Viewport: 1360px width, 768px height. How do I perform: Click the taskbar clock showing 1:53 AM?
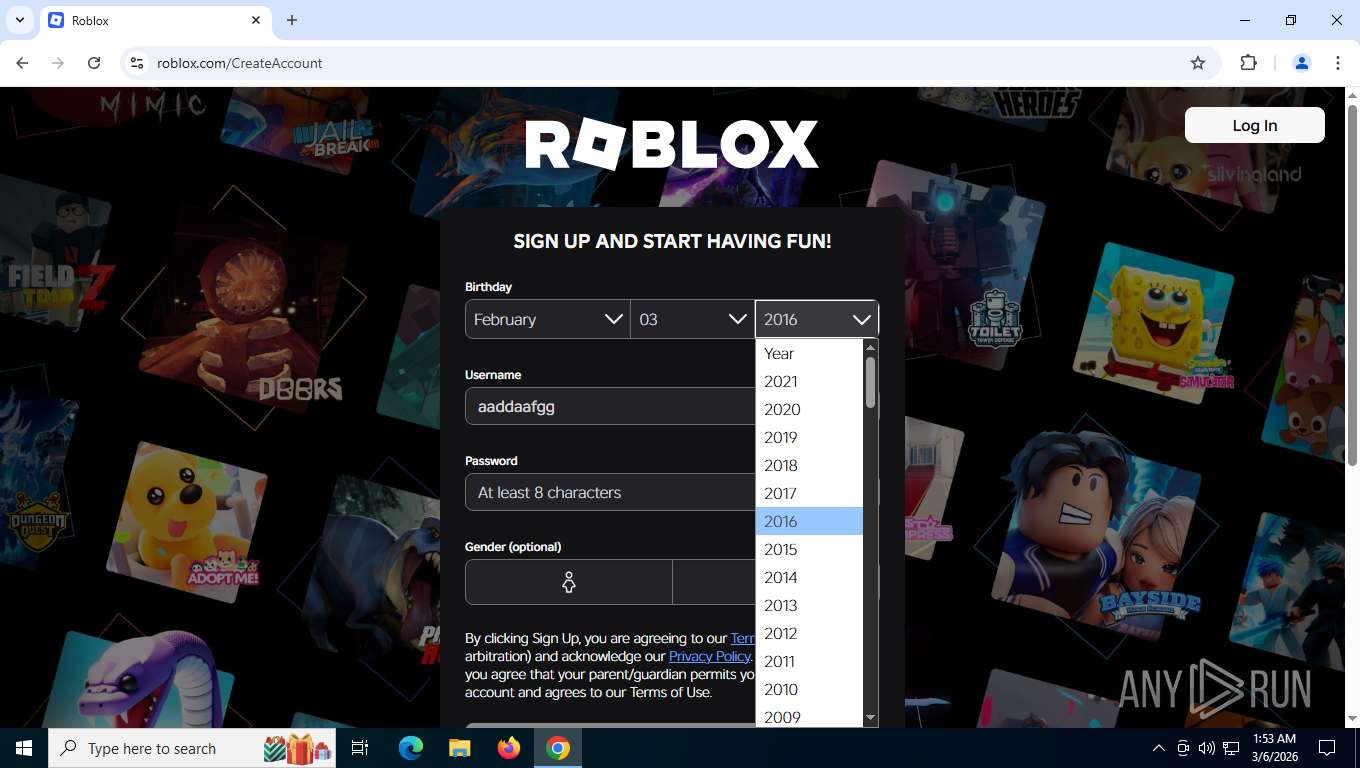[1274, 748]
